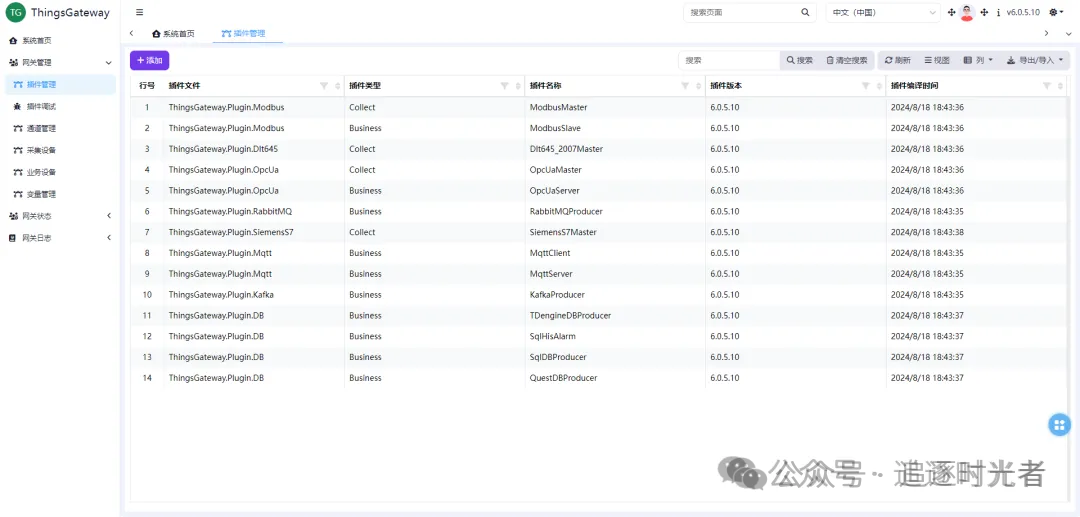1080x517 pixels.
Task: Sort by the 插件版本 column arrows
Action: click(880, 86)
